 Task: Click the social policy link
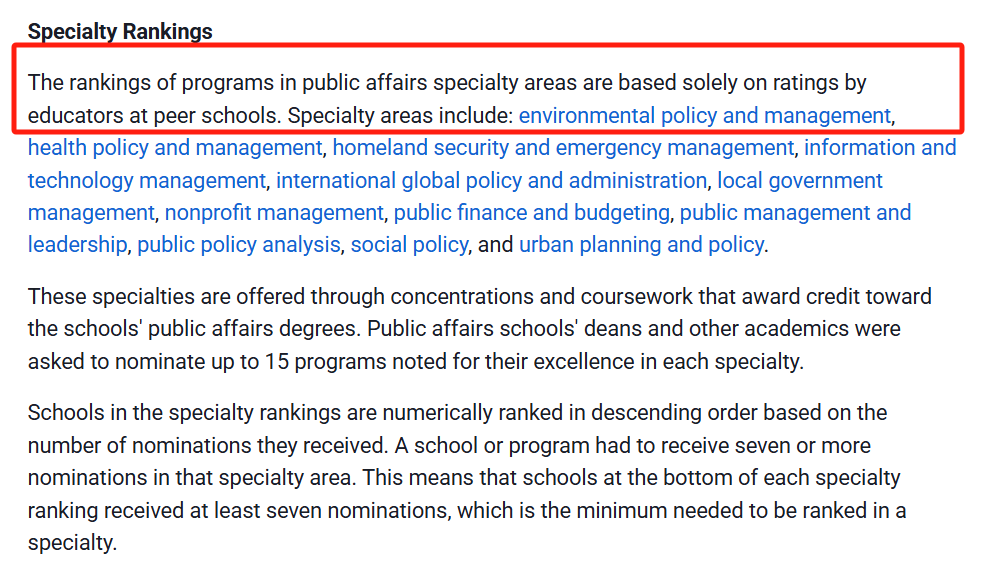point(410,245)
